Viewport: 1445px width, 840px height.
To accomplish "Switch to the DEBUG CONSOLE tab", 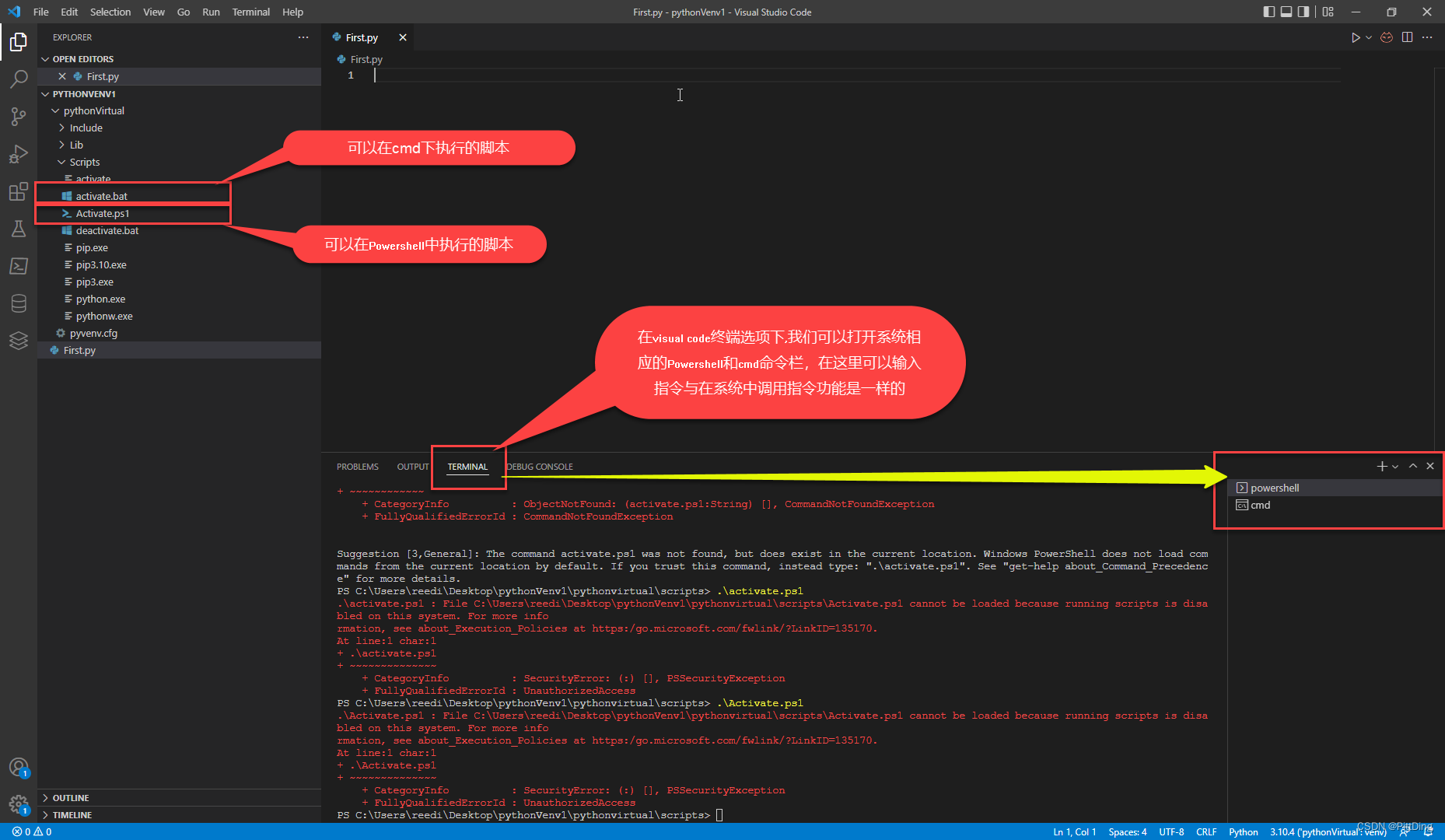I will pos(540,467).
